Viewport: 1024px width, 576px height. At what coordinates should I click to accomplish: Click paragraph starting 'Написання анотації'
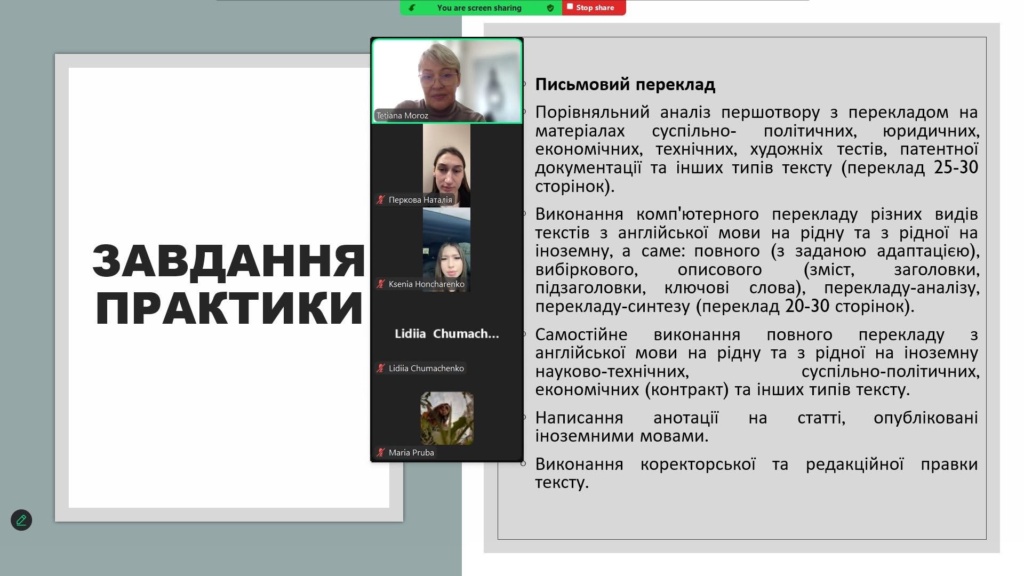(x=756, y=426)
